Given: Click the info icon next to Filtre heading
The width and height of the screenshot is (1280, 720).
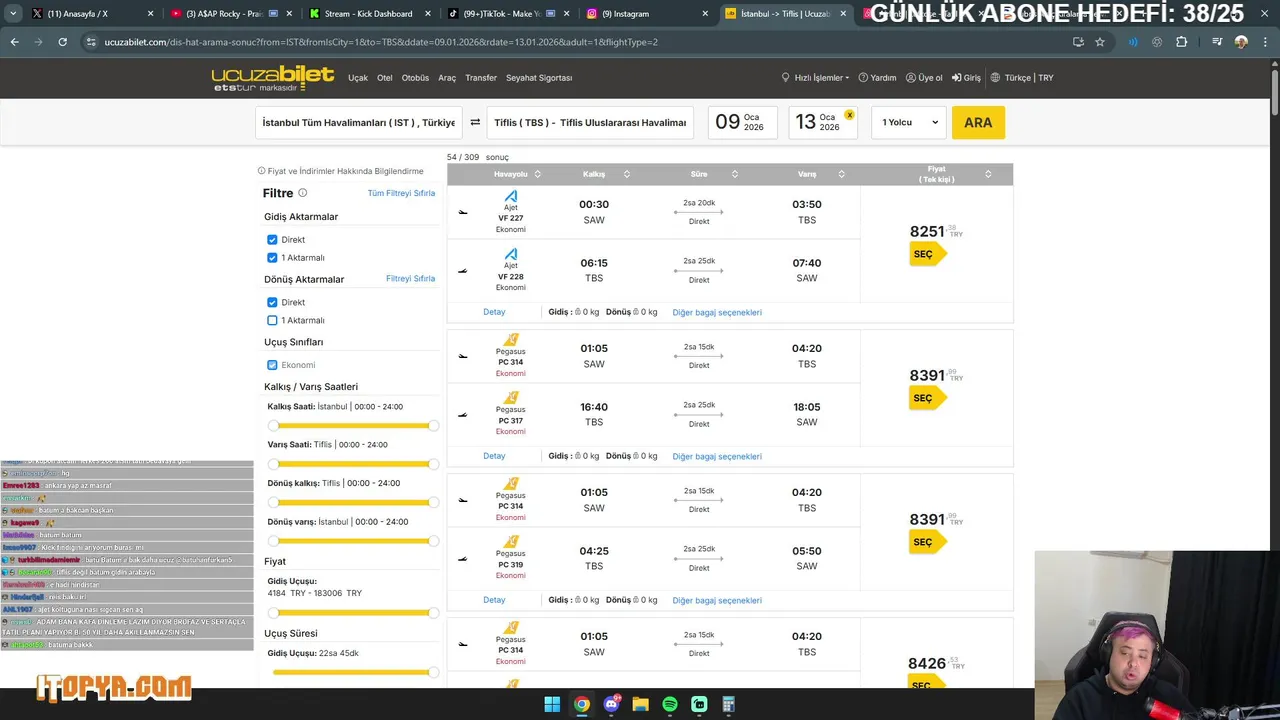Looking at the screenshot, I should [303, 193].
